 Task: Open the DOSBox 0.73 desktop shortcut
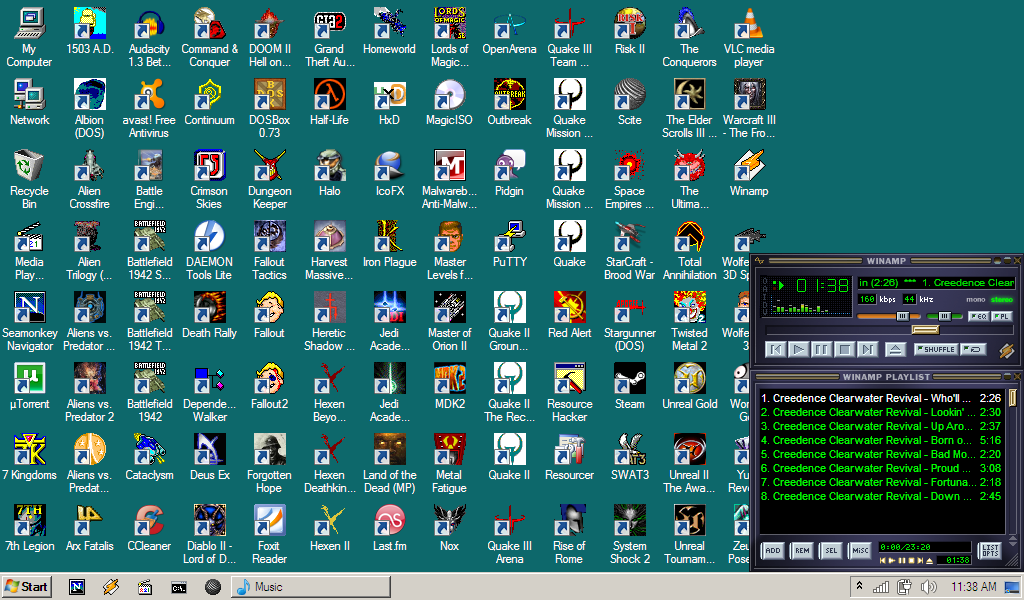[269, 96]
